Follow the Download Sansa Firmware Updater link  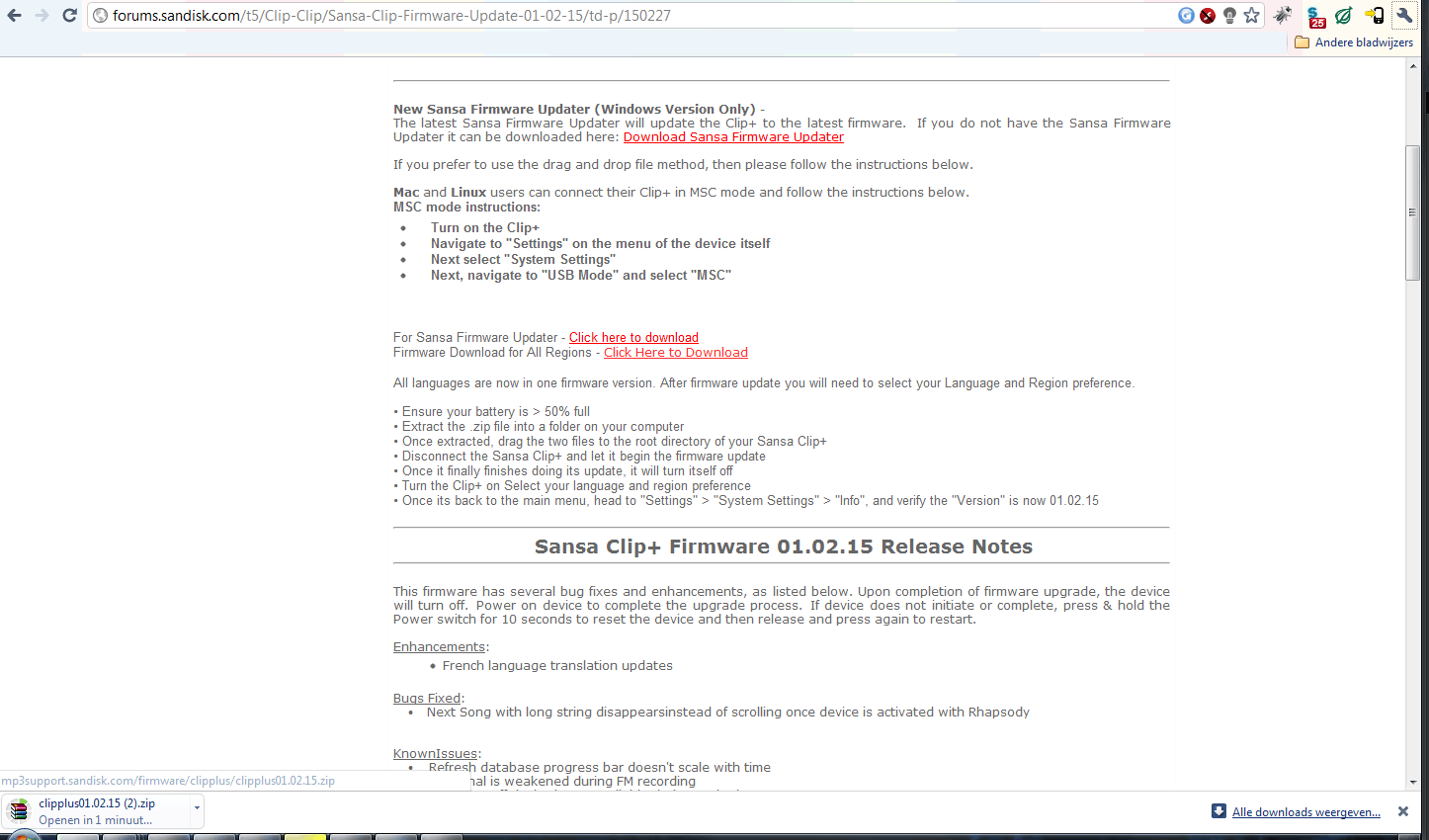[733, 137]
